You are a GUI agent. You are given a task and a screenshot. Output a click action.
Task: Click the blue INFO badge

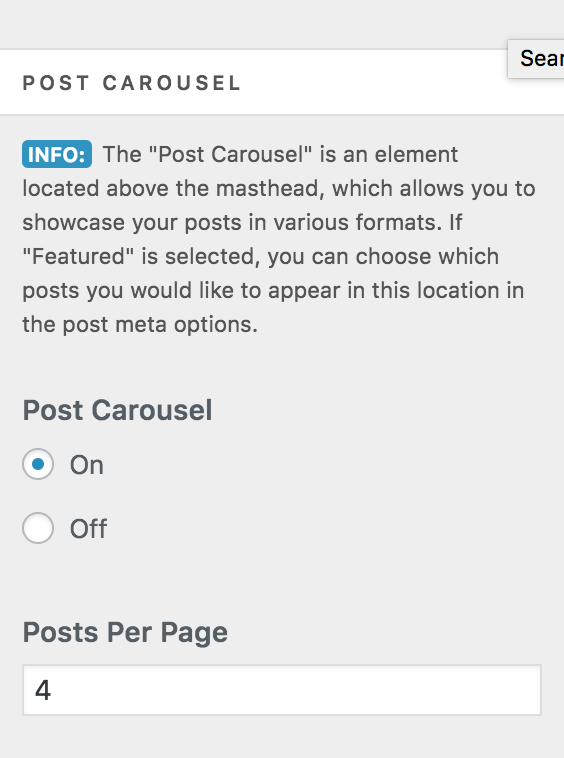[x=57, y=154]
